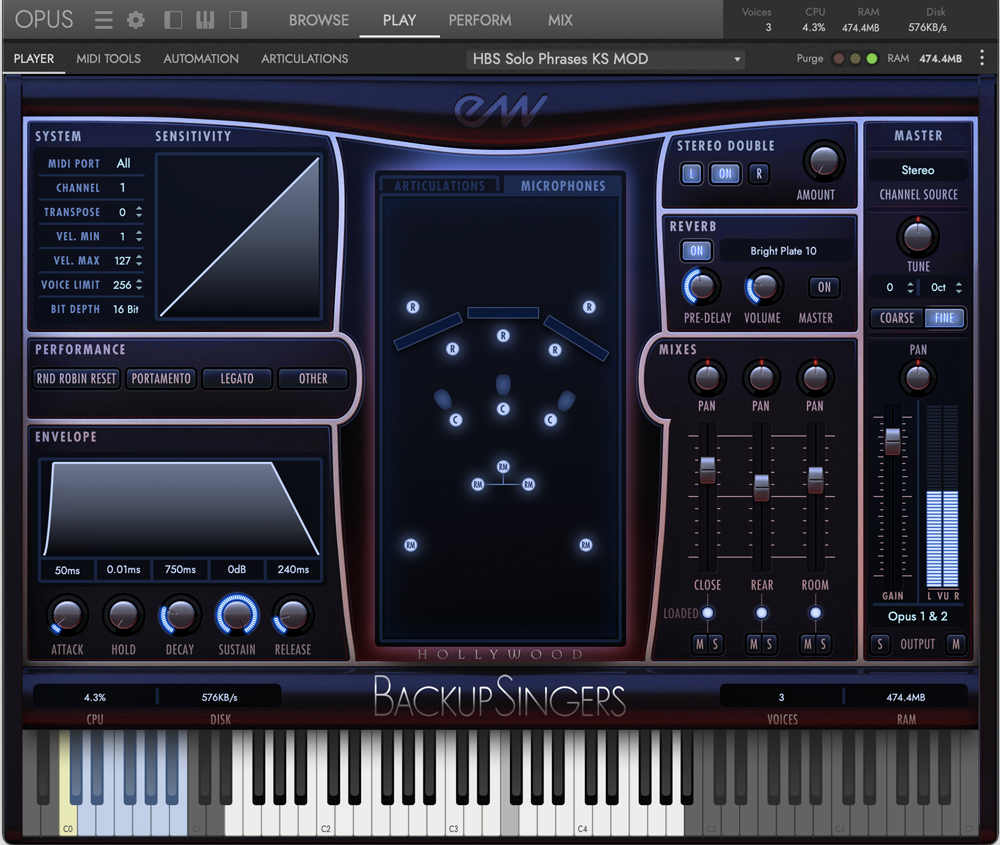Open settings via the gear icon
This screenshot has height=845, width=1000.
tap(136, 20)
